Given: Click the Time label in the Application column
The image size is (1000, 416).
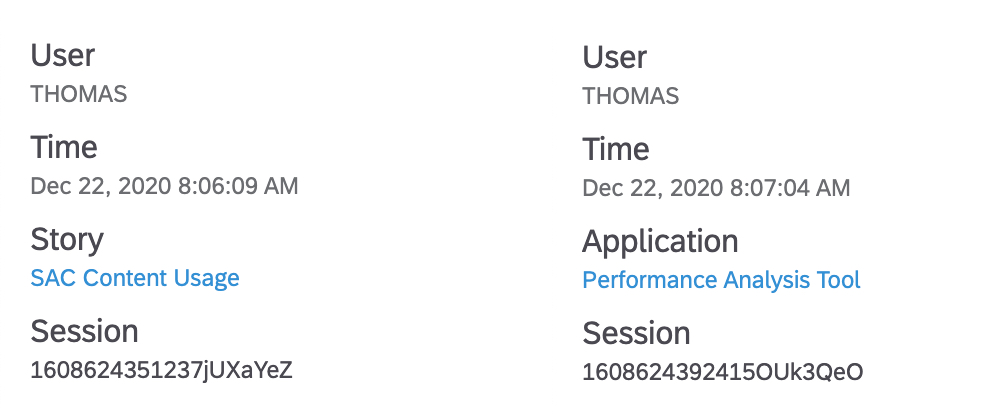Looking at the screenshot, I should (x=615, y=149).
